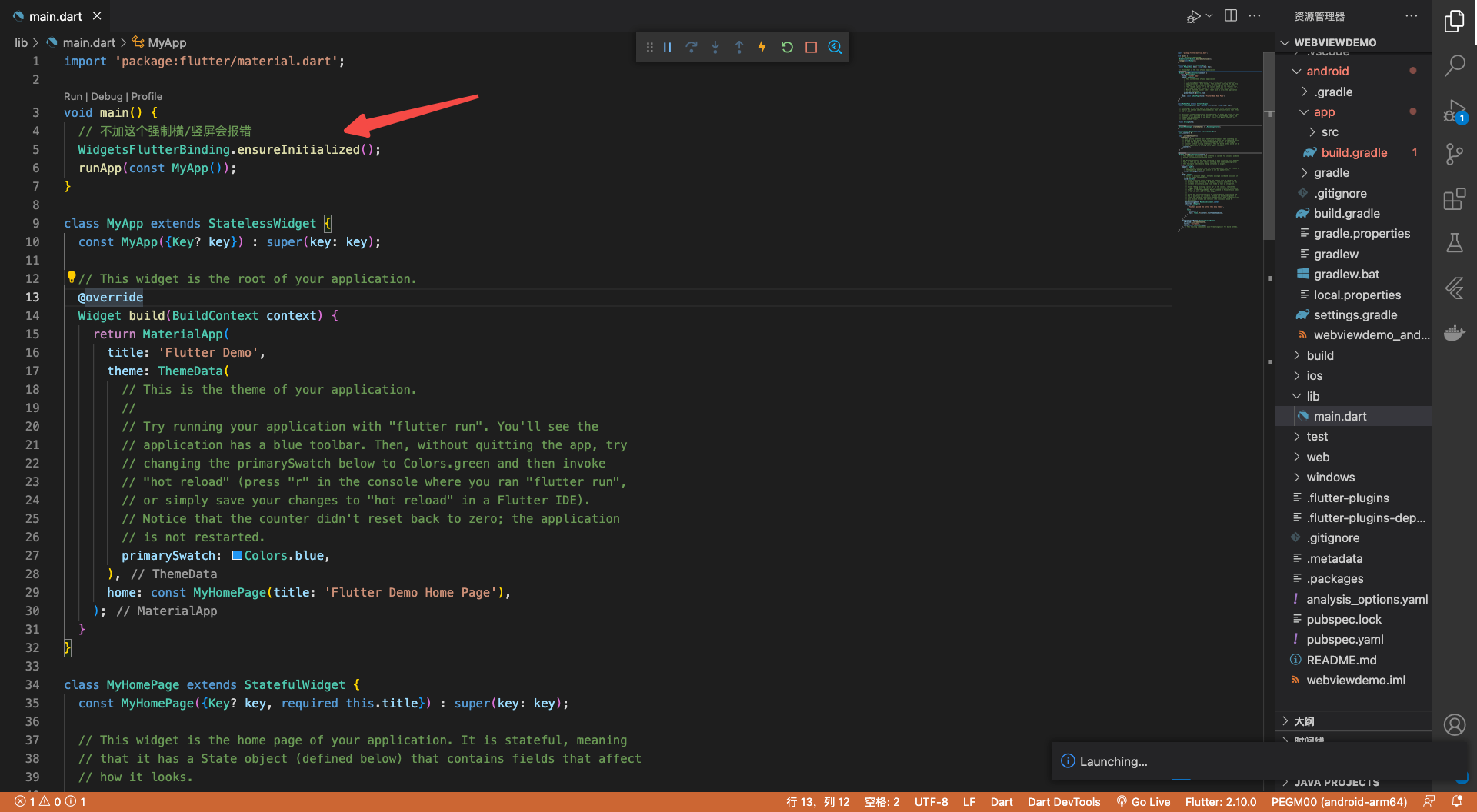The height and width of the screenshot is (812, 1477).
Task: Click the Run code lens above main
Action: (72, 96)
